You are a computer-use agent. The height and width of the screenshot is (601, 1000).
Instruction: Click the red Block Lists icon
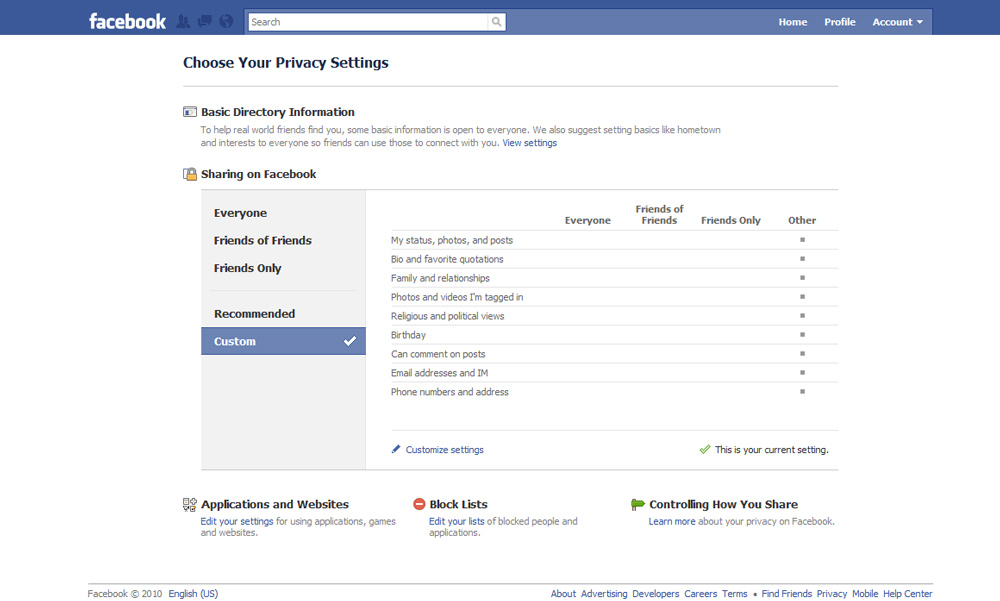[419, 504]
